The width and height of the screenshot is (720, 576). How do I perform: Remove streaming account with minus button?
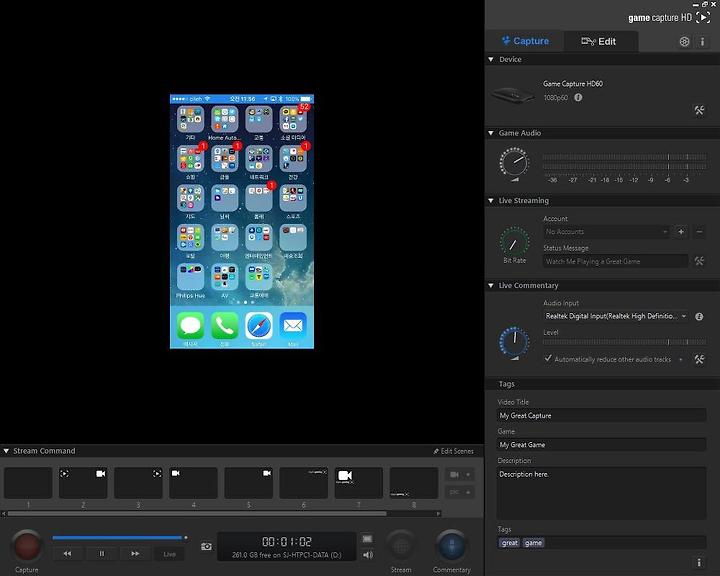(x=699, y=232)
